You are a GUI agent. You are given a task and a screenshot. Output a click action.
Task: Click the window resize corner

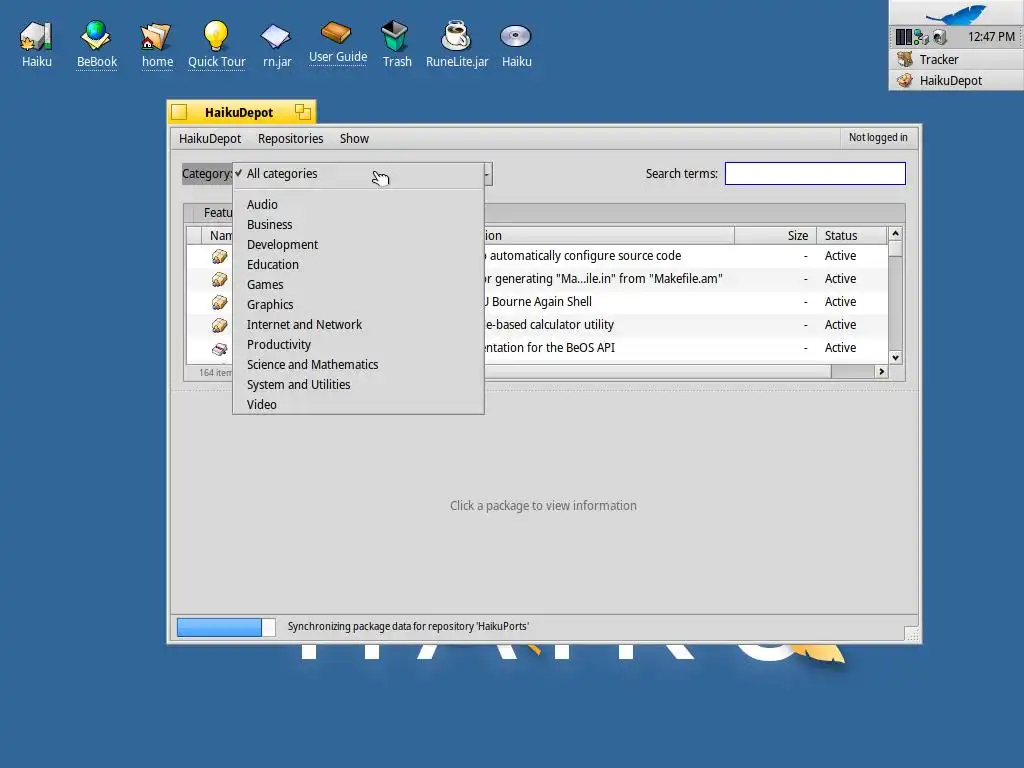coord(912,633)
